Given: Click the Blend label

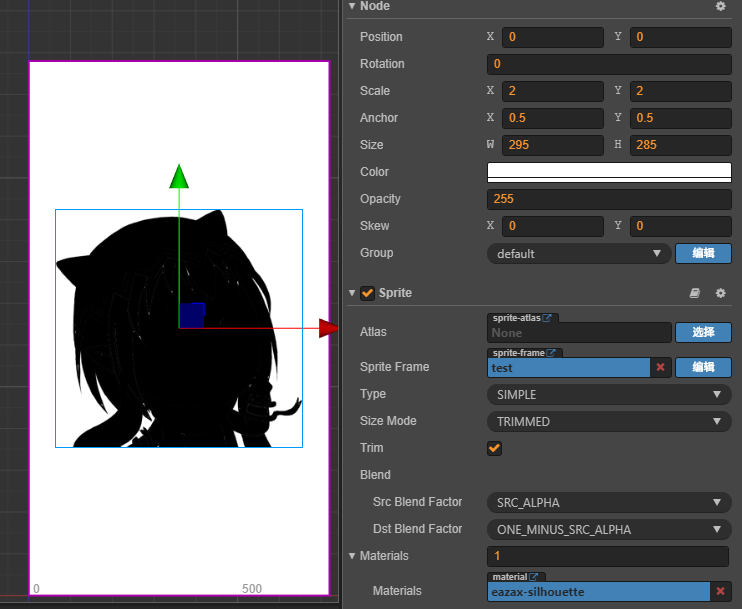Looking at the screenshot, I should coord(375,475).
